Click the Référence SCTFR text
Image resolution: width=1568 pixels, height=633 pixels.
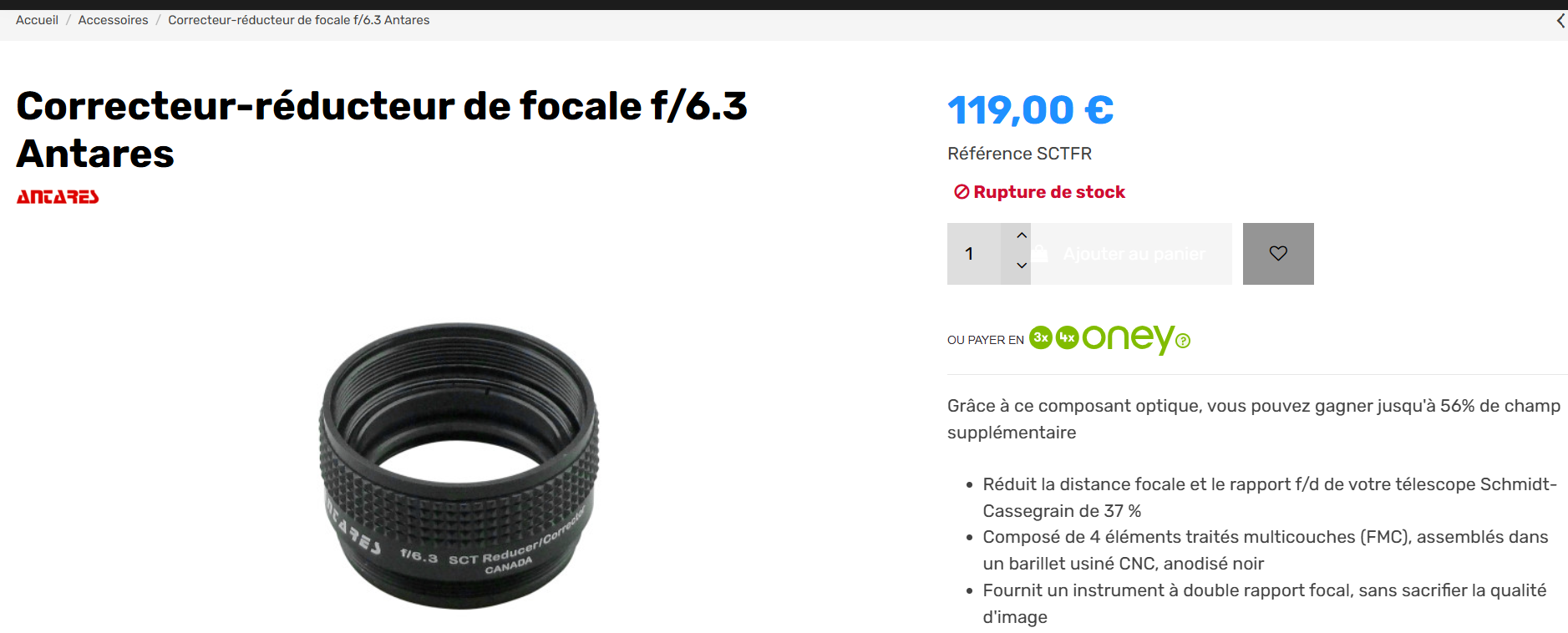coord(1019,154)
